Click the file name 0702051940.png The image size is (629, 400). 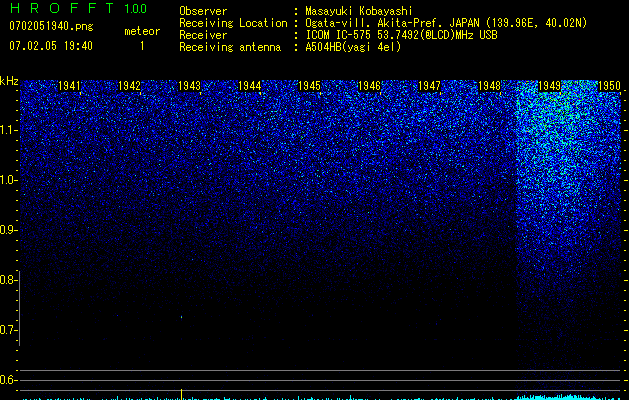pos(51,27)
